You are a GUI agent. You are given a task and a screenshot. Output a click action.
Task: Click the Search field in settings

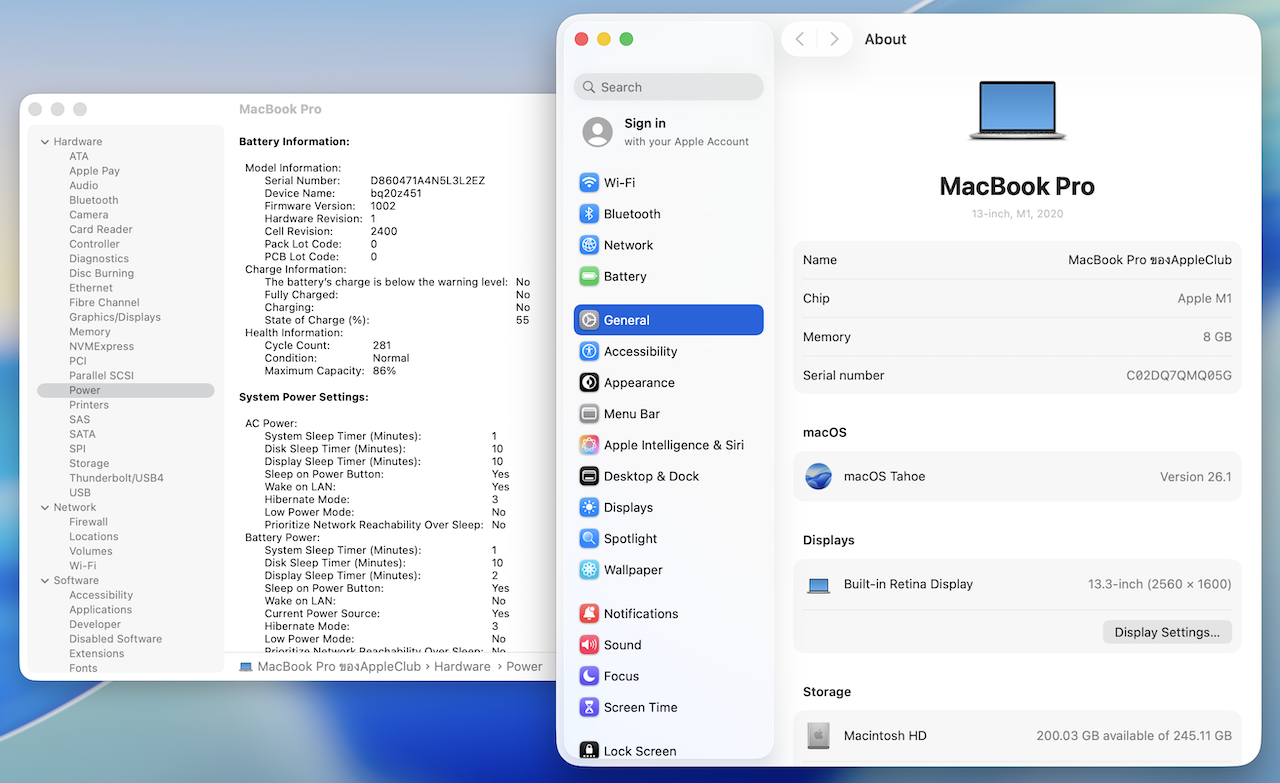point(669,87)
